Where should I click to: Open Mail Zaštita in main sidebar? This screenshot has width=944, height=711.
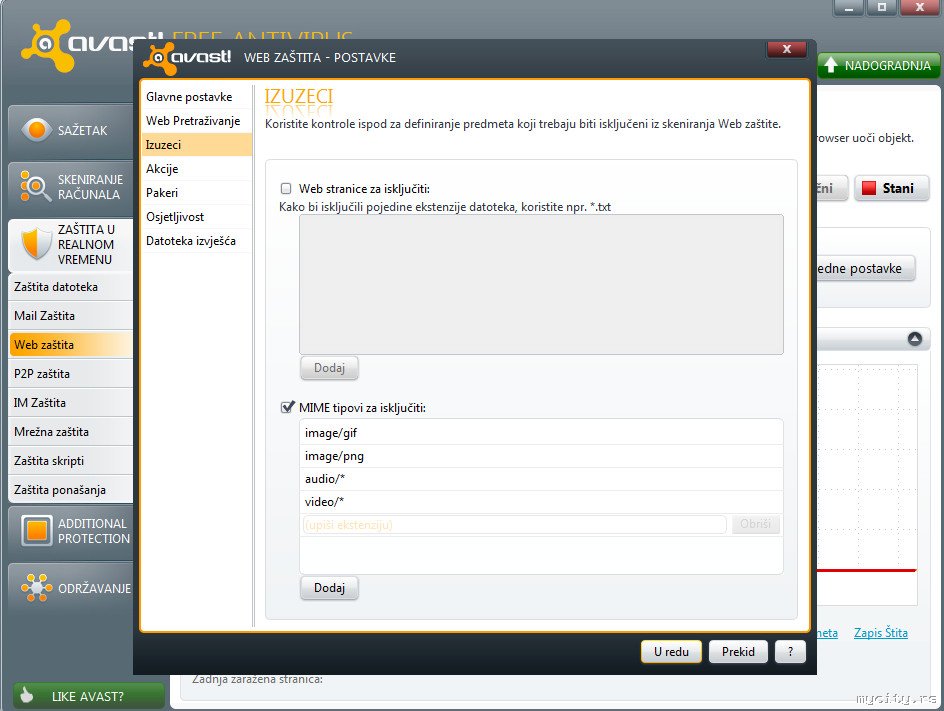coord(71,315)
